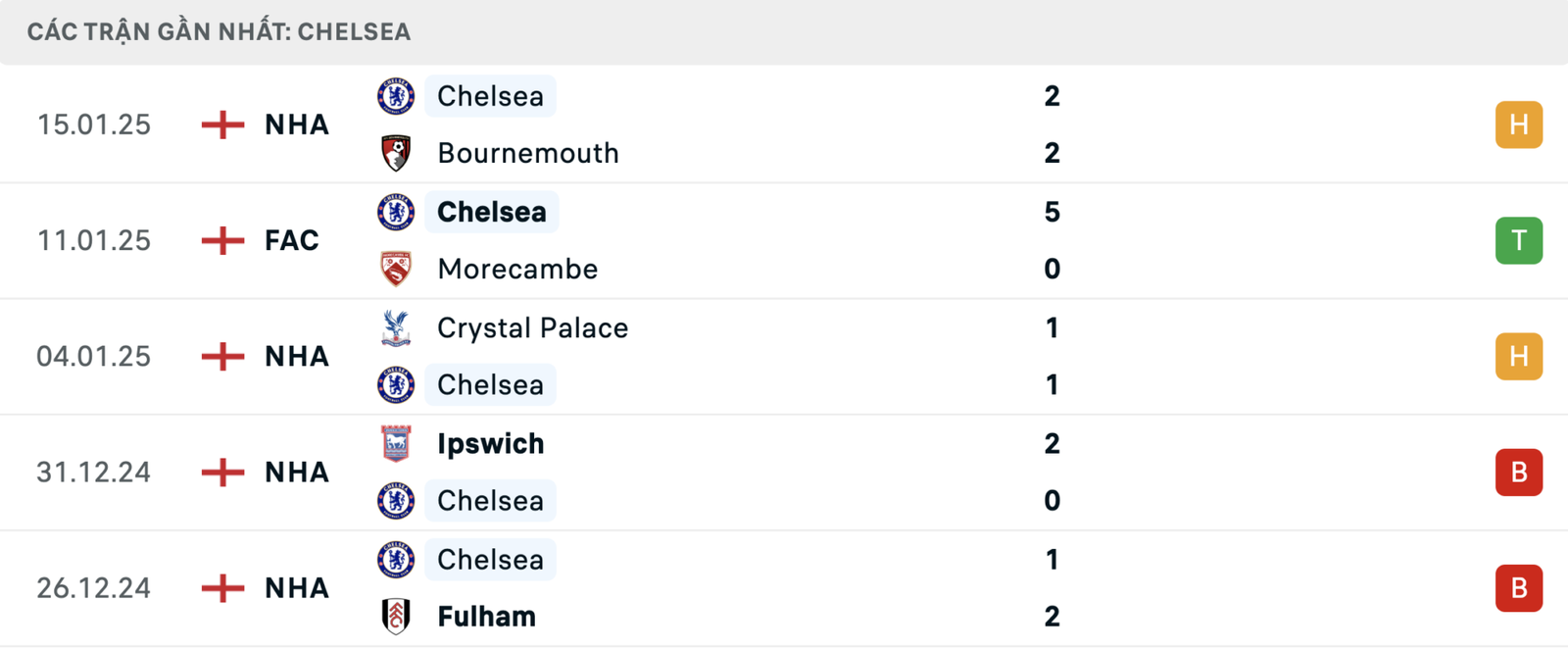Click the Morecambe club crest icon

click(396, 269)
